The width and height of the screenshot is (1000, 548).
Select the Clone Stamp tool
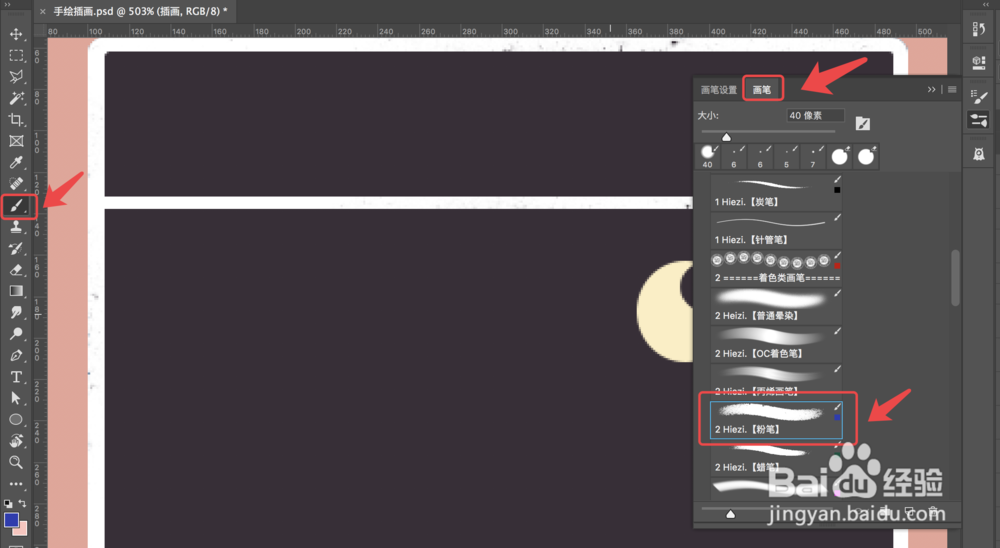(16, 227)
